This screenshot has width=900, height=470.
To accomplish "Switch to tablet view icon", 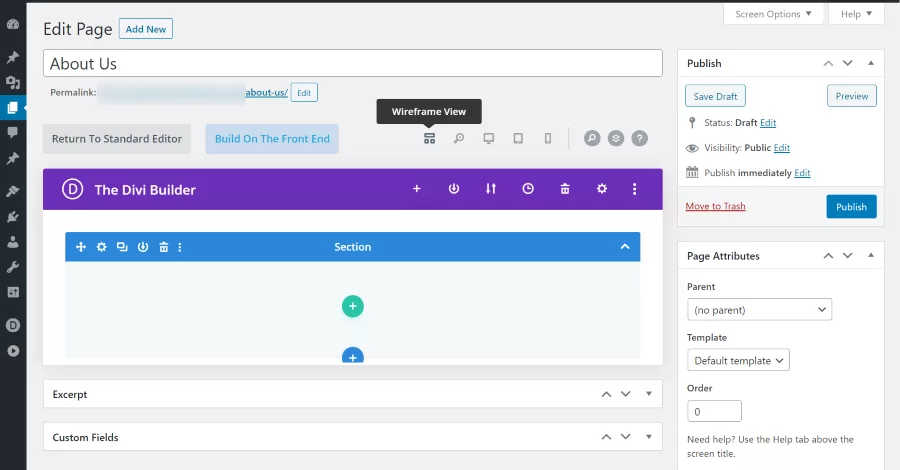I will click(x=518, y=138).
